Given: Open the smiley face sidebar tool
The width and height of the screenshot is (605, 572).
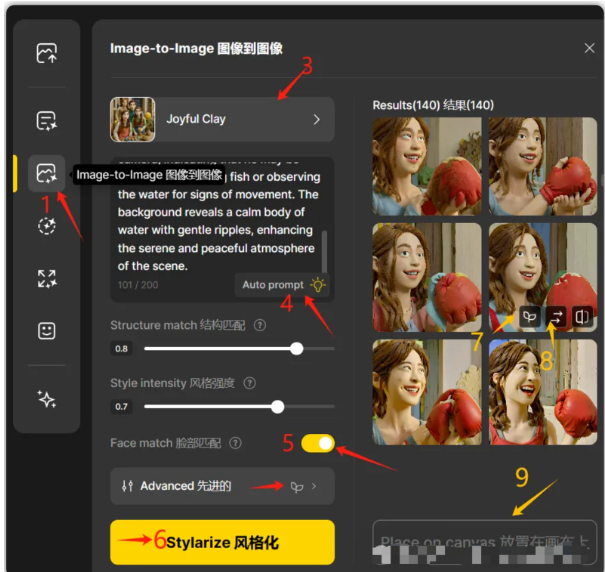Looking at the screenshot, I should 46,331.
